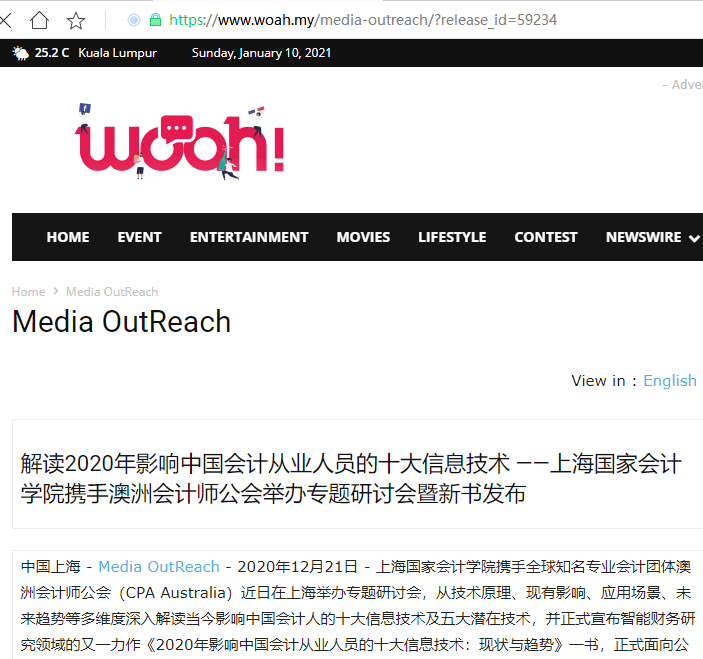Click the Media OutReach breadcrumb

(112, 292)
